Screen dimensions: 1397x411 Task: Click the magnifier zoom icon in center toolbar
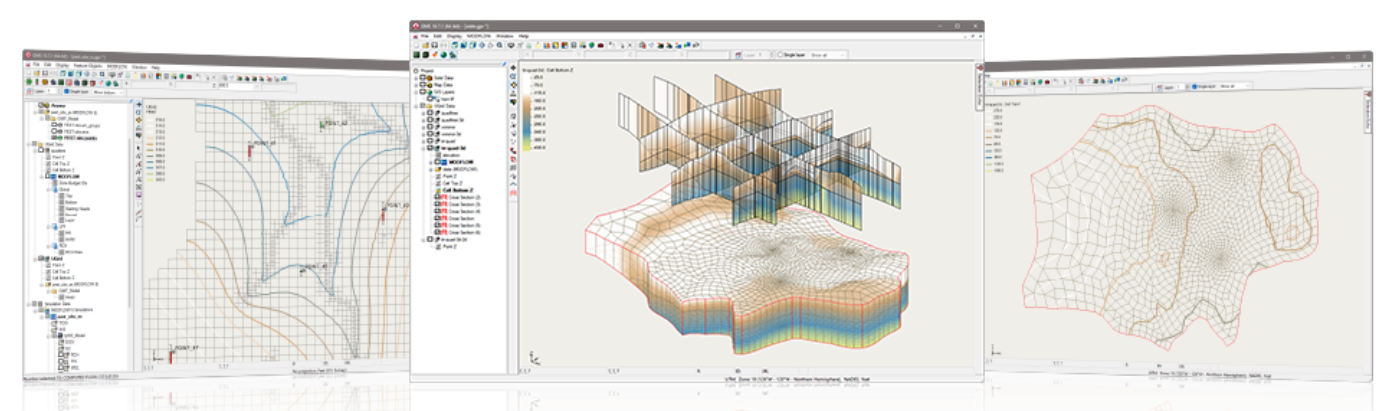(499, 45)
